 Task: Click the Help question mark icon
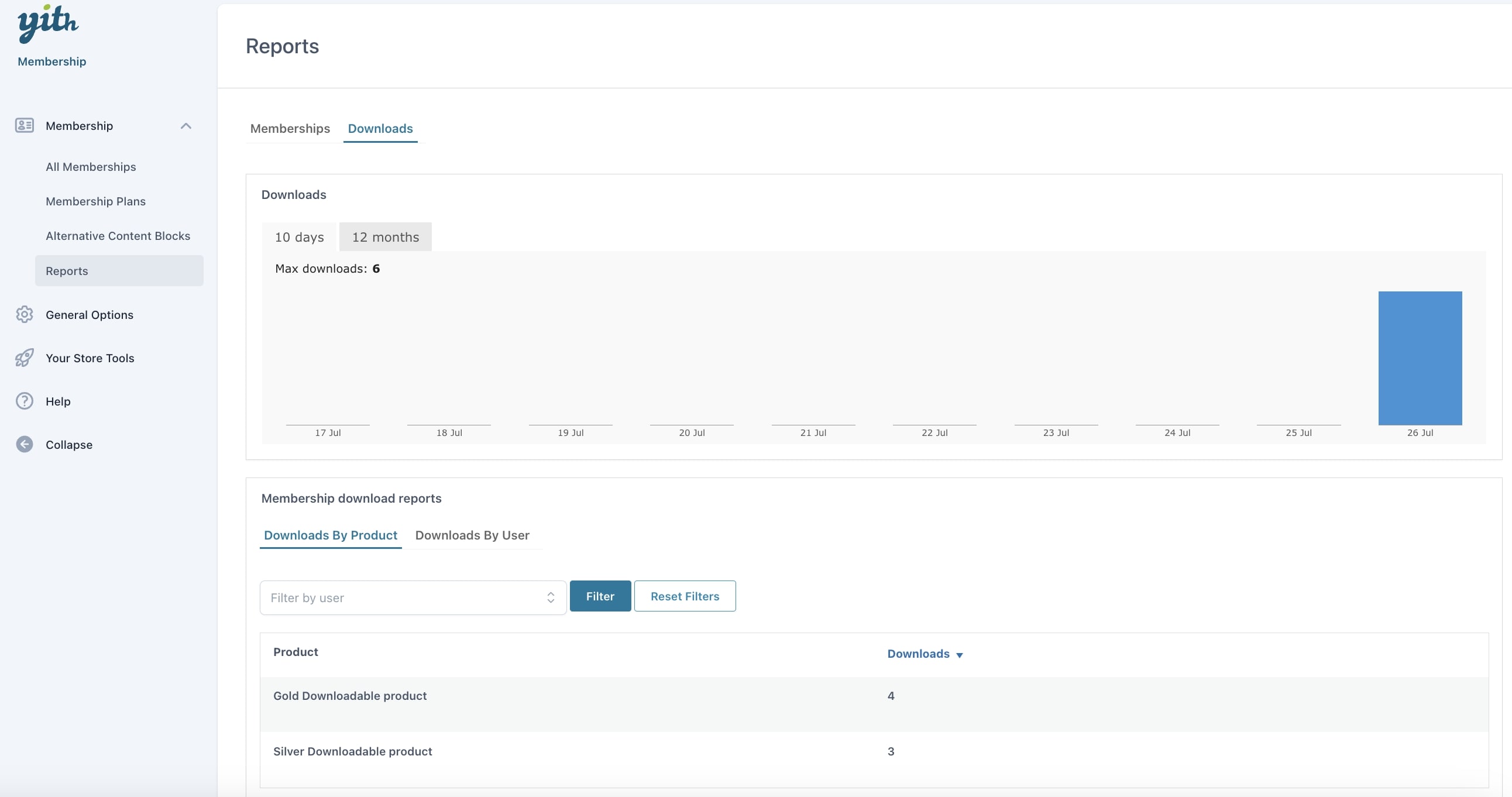24,401
